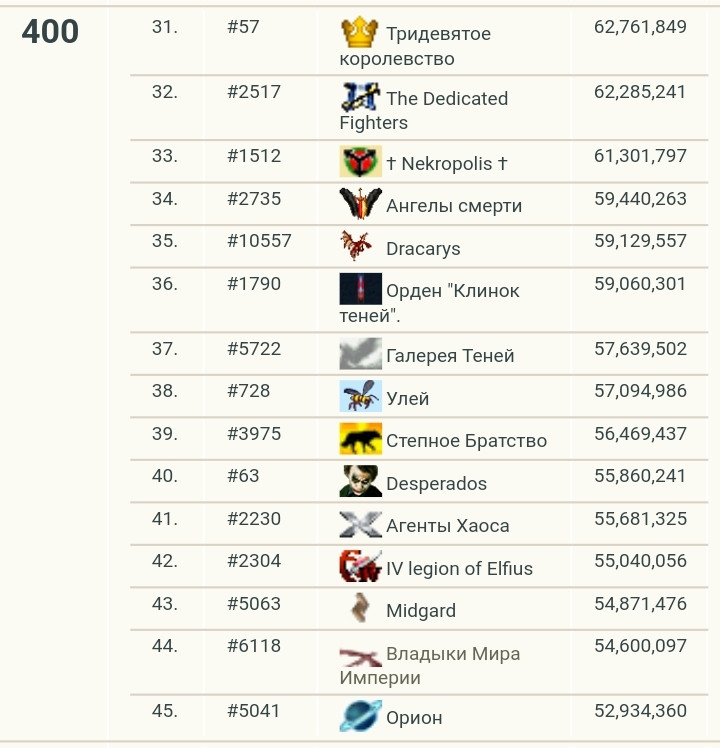The height and width of the screenshot is (748, 720).
Task: Click the Midgard clan emblem icon
Action: [360, 609]
